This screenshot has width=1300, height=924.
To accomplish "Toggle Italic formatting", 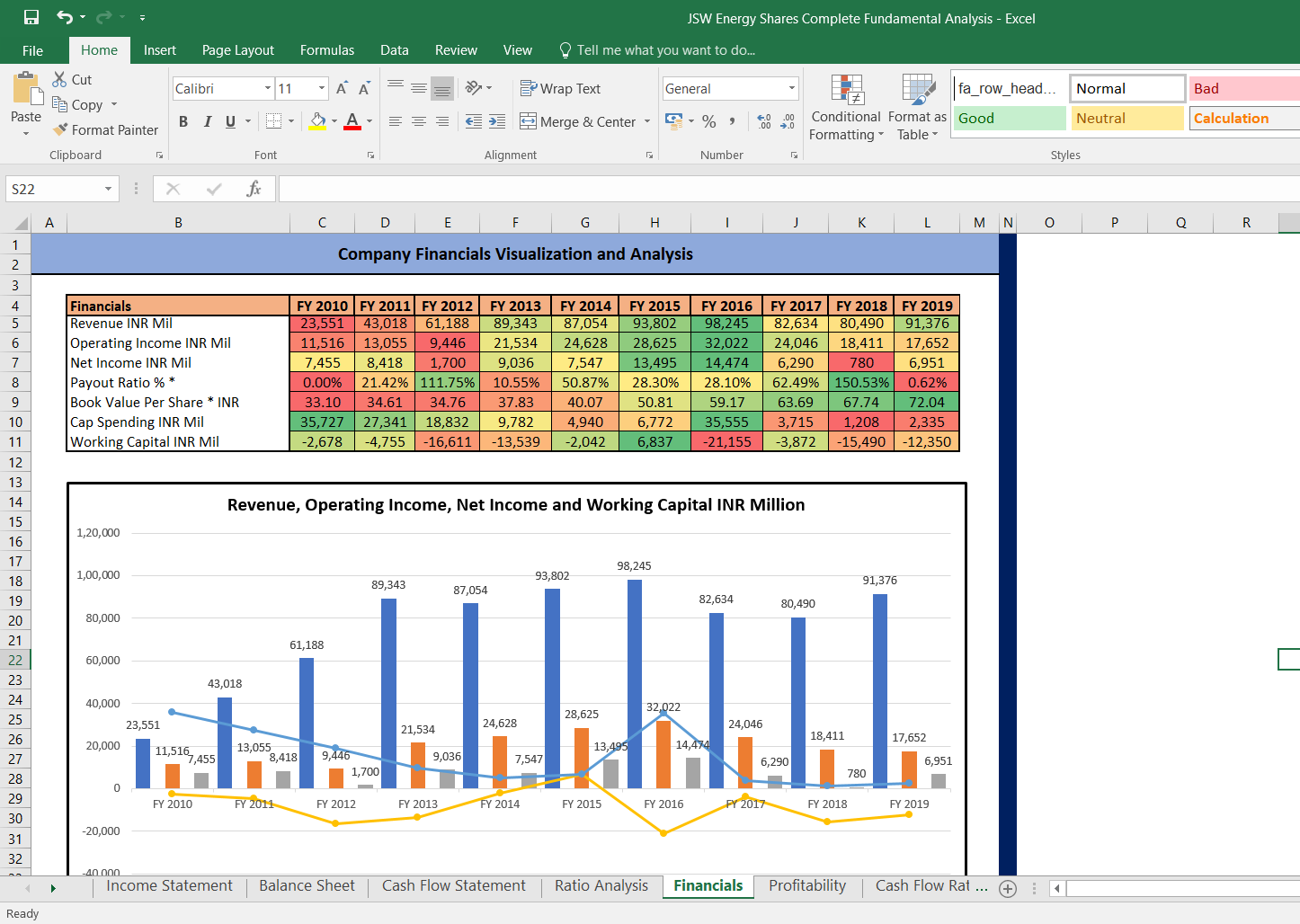I will 208,121.
